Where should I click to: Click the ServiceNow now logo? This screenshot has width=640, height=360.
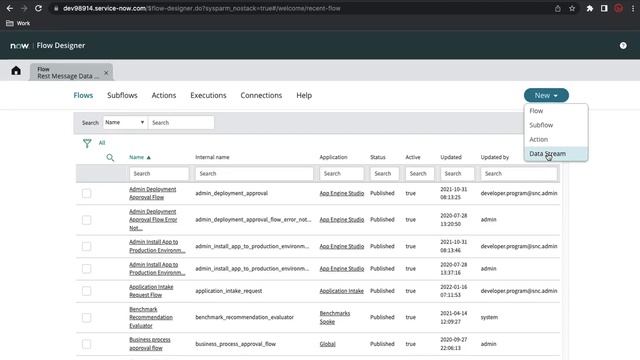pos(19,46)
